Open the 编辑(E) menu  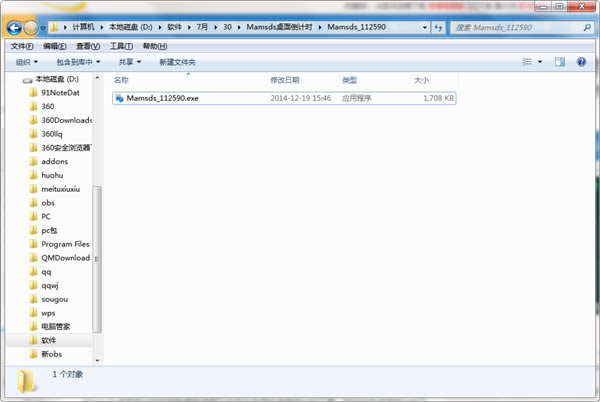(x=55, y=46)
